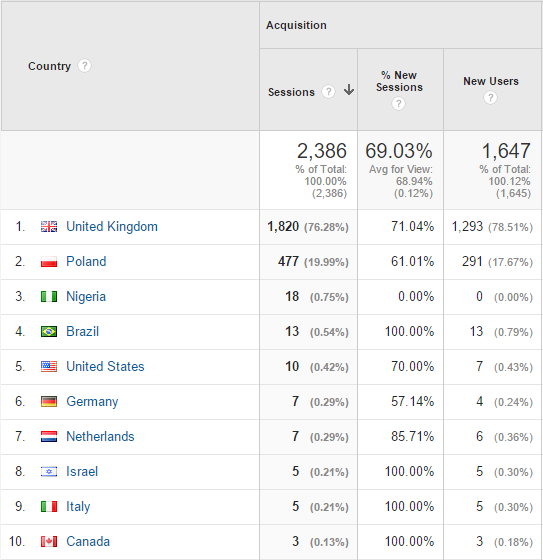Screen dimensions: 543x560
Task: Open the United States country link
Action: (105, 366)
